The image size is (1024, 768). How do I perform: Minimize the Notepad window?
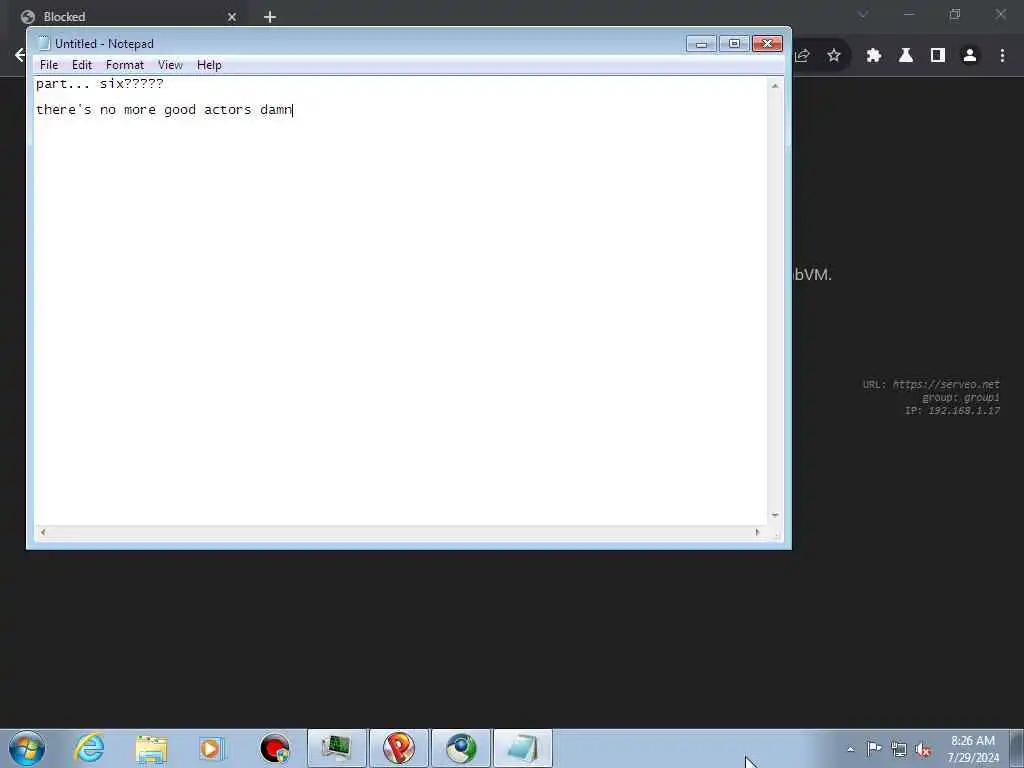click(x=701, y=44)
